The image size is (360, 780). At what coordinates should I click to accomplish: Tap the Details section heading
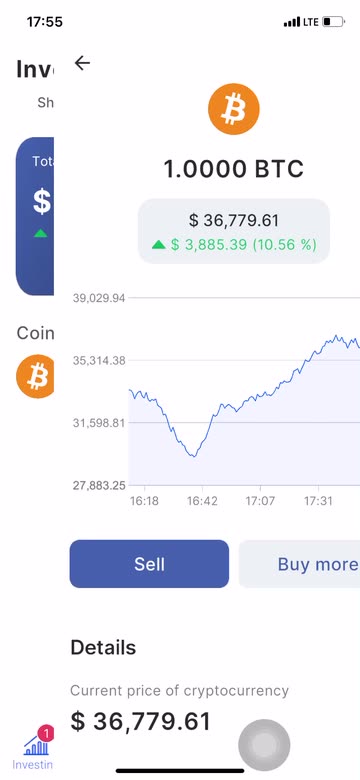pyautogui.click(x=103, y=647)
